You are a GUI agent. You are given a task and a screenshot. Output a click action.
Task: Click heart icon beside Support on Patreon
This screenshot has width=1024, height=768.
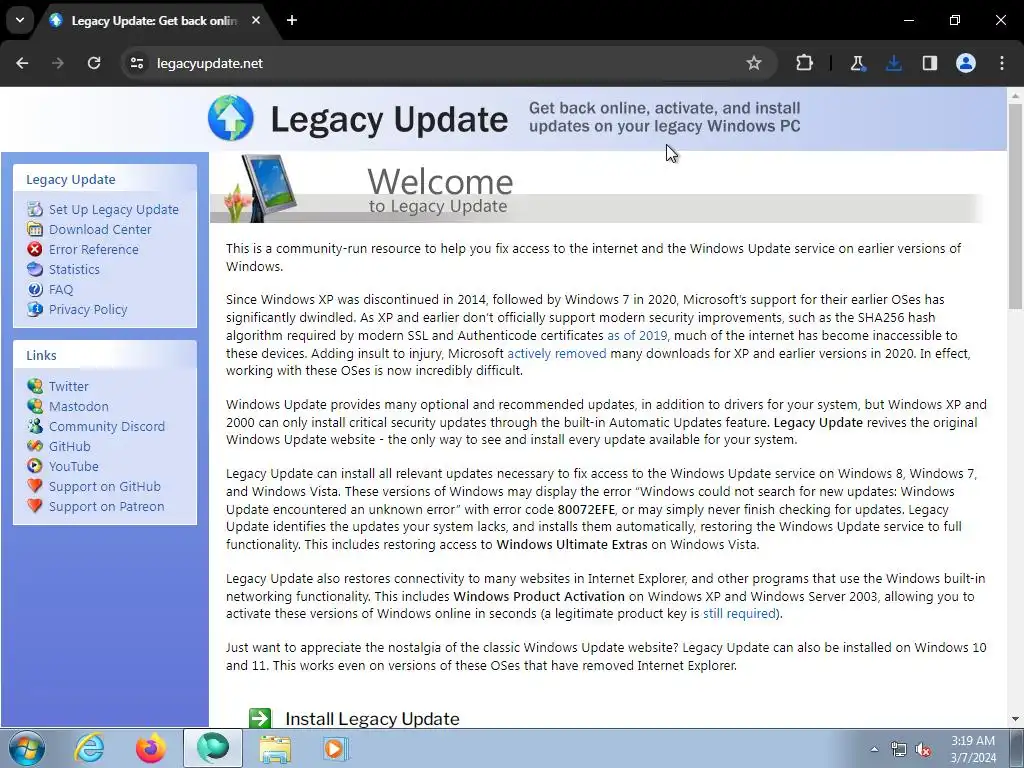[35, 506]
